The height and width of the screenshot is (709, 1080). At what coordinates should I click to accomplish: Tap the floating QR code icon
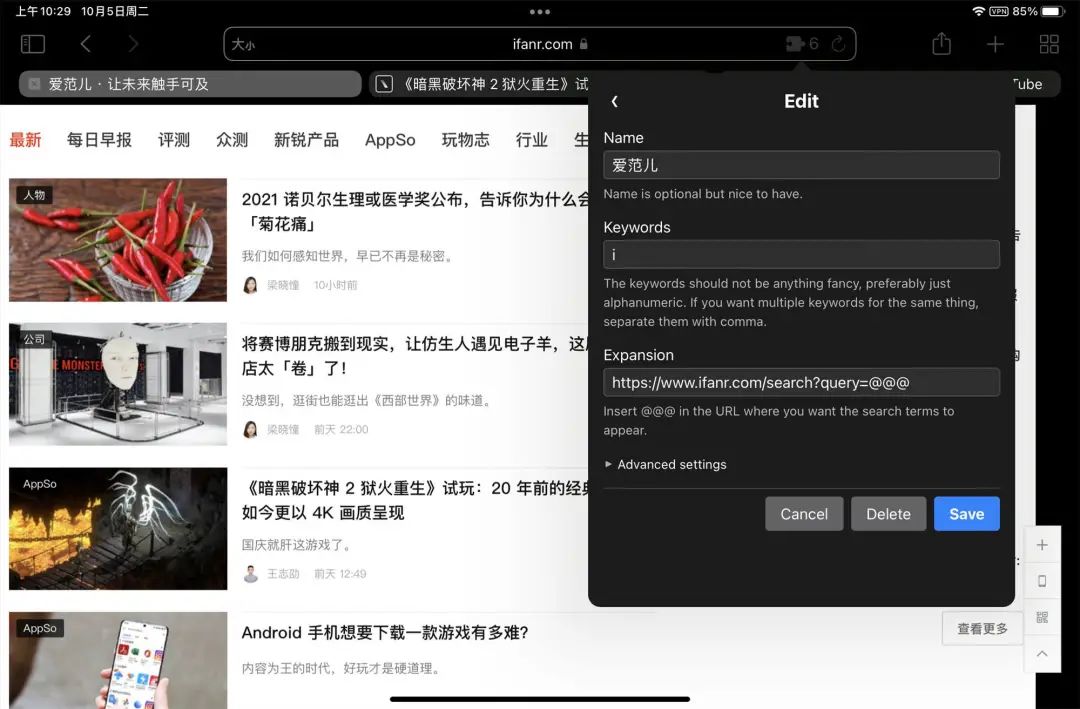point(1042,617)
